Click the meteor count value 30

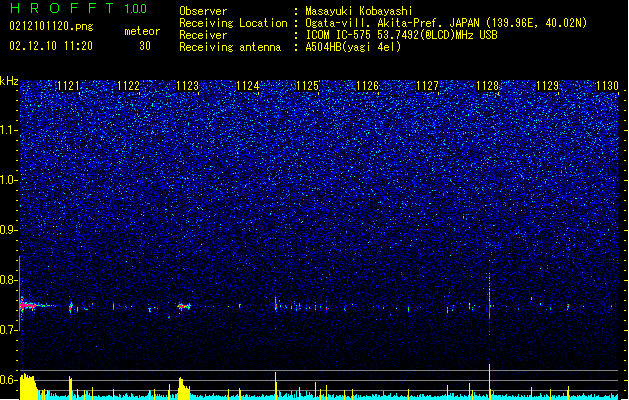[x=145, y=46]
